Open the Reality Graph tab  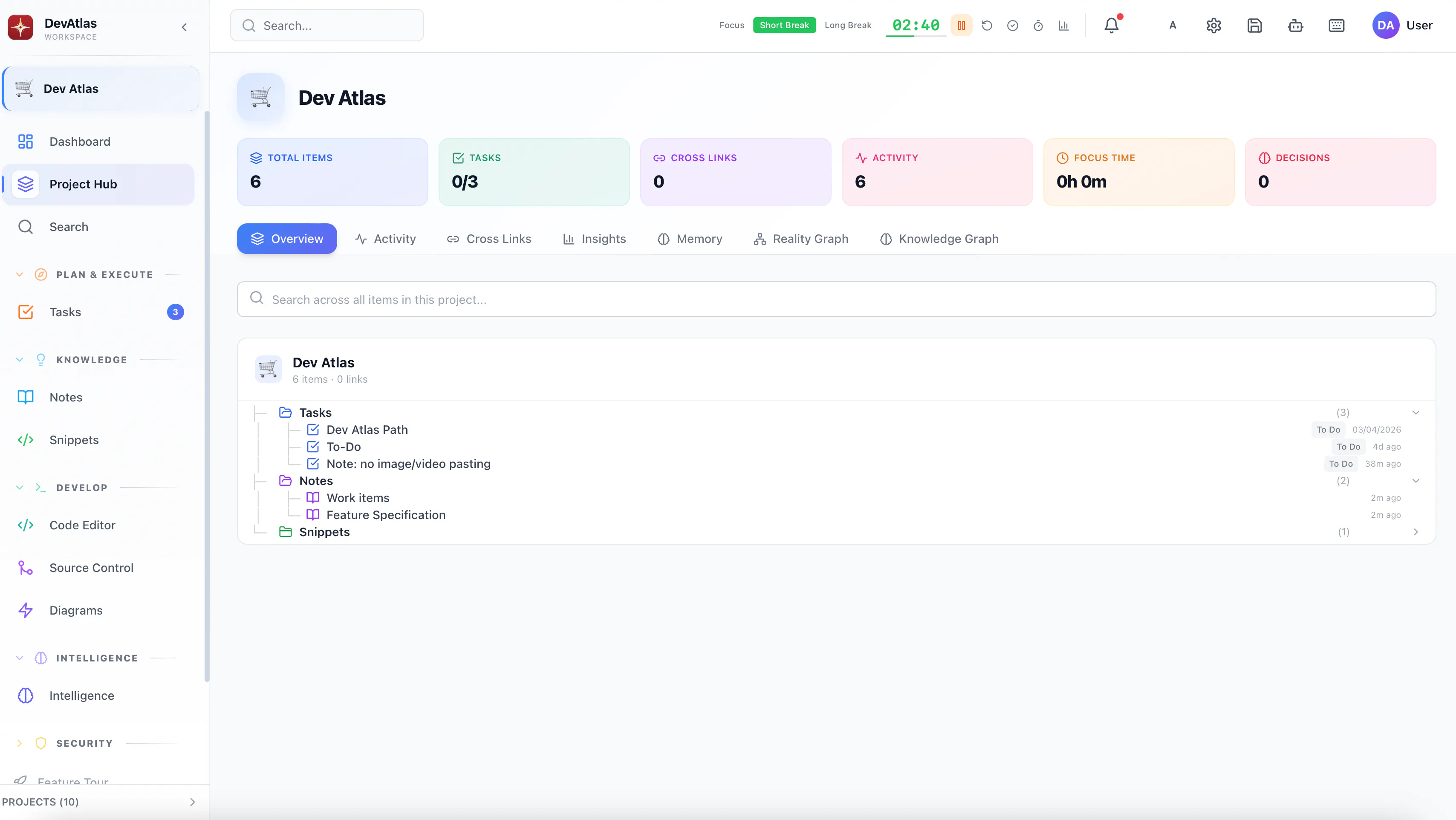801,239
